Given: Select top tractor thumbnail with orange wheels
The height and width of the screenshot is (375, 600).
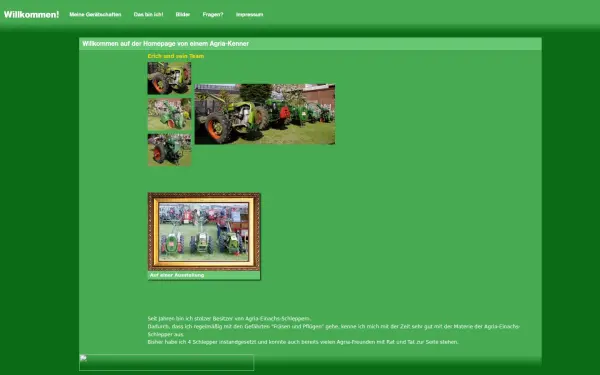Looking at the screenshot, I should [x=170, y=78].
